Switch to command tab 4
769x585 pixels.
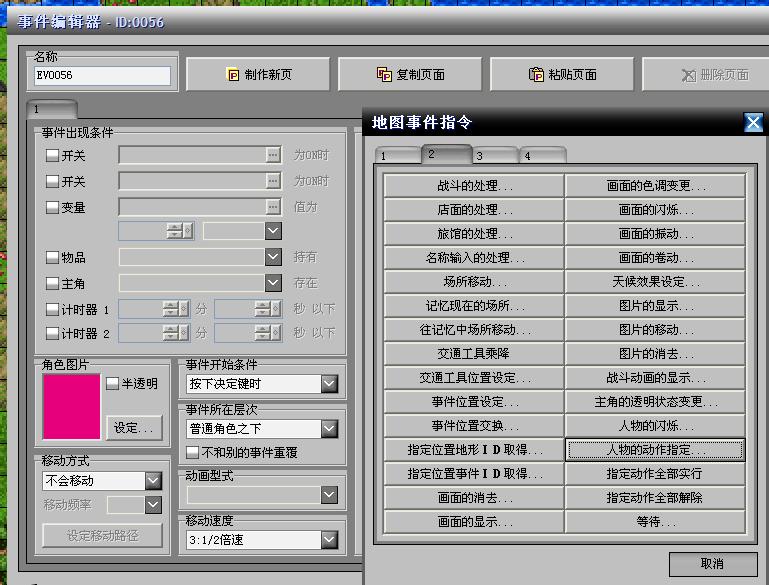pos(542,155)
